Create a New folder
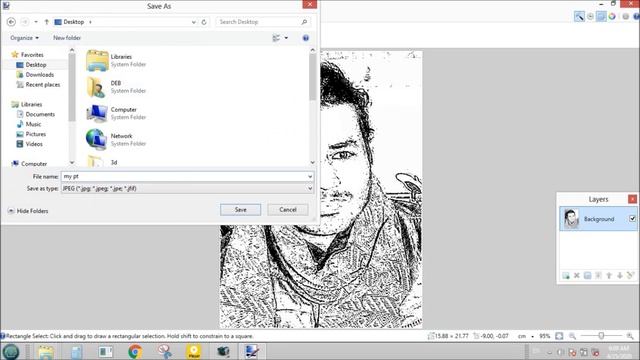Image resolution: width=640 pixels, height=360 pixels. click(67, 38)
